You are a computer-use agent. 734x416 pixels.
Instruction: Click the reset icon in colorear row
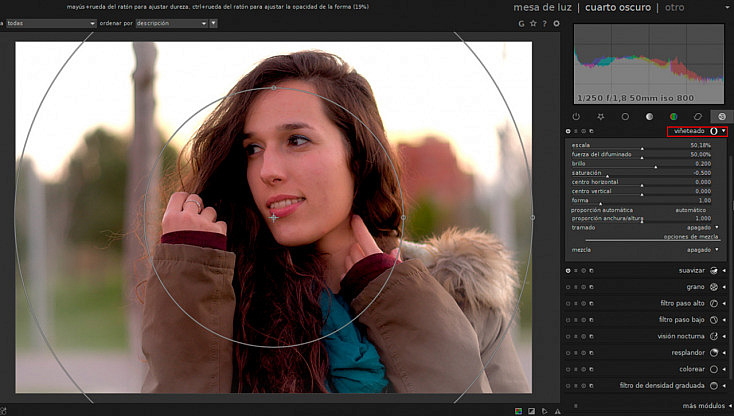pyautogui.click(x=584, y=369)
